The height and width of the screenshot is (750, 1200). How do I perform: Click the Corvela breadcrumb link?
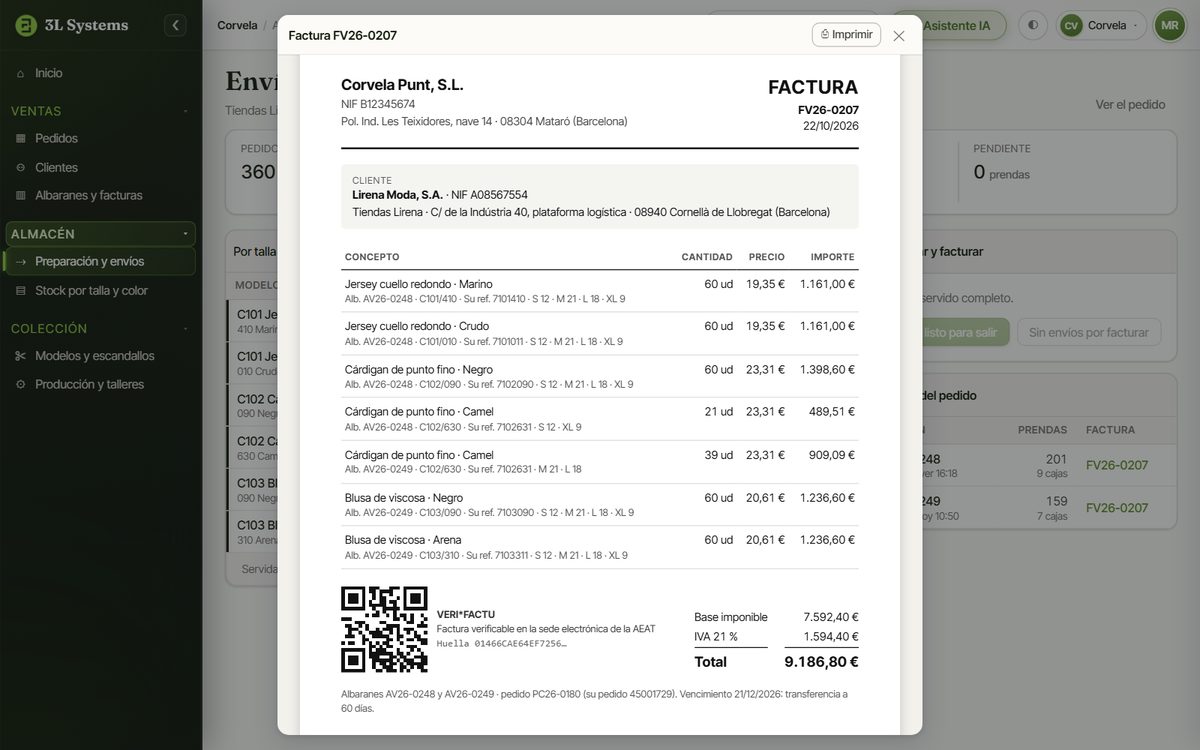coord(237,25)
